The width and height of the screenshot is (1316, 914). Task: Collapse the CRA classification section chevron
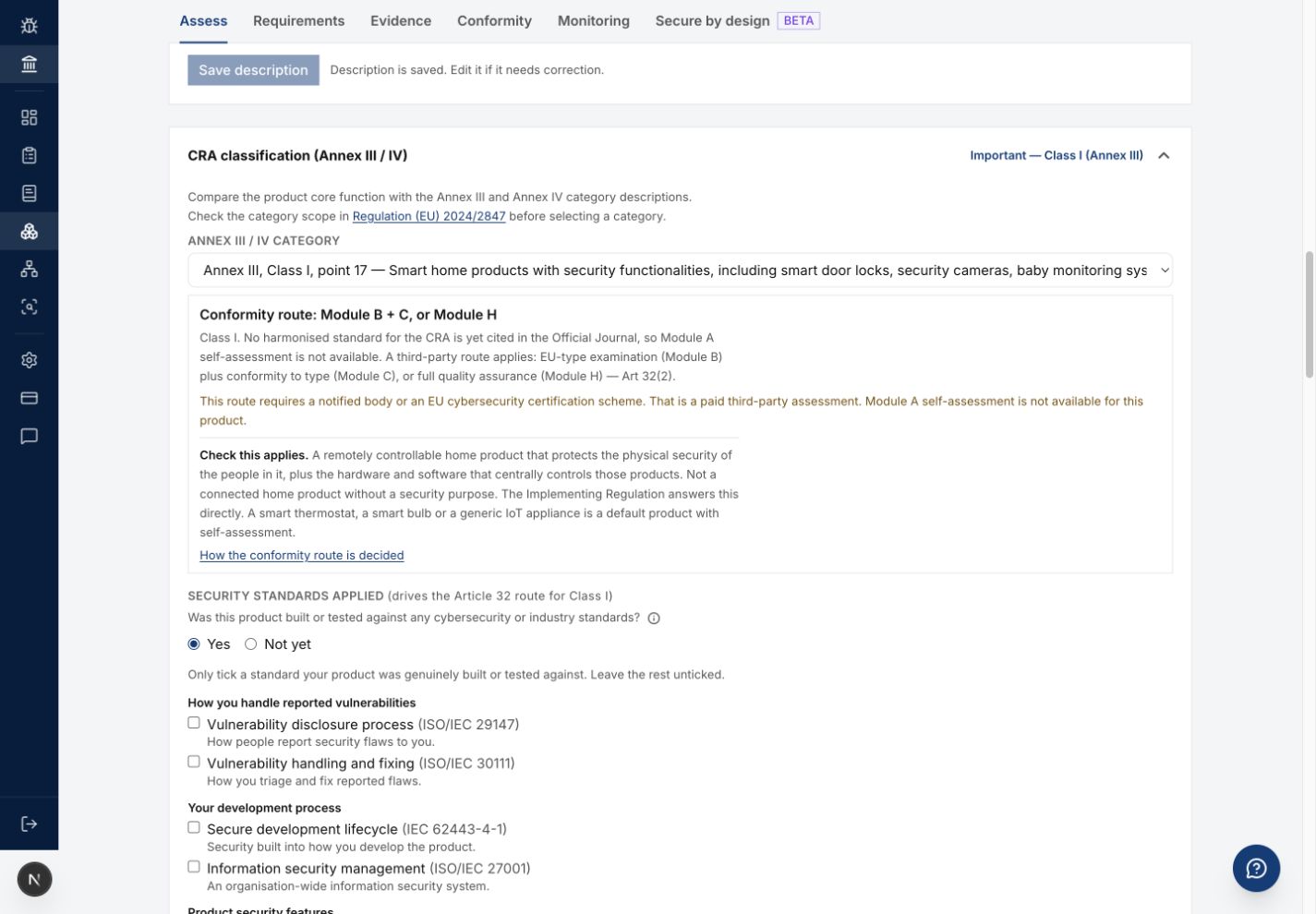point(1164,155)
